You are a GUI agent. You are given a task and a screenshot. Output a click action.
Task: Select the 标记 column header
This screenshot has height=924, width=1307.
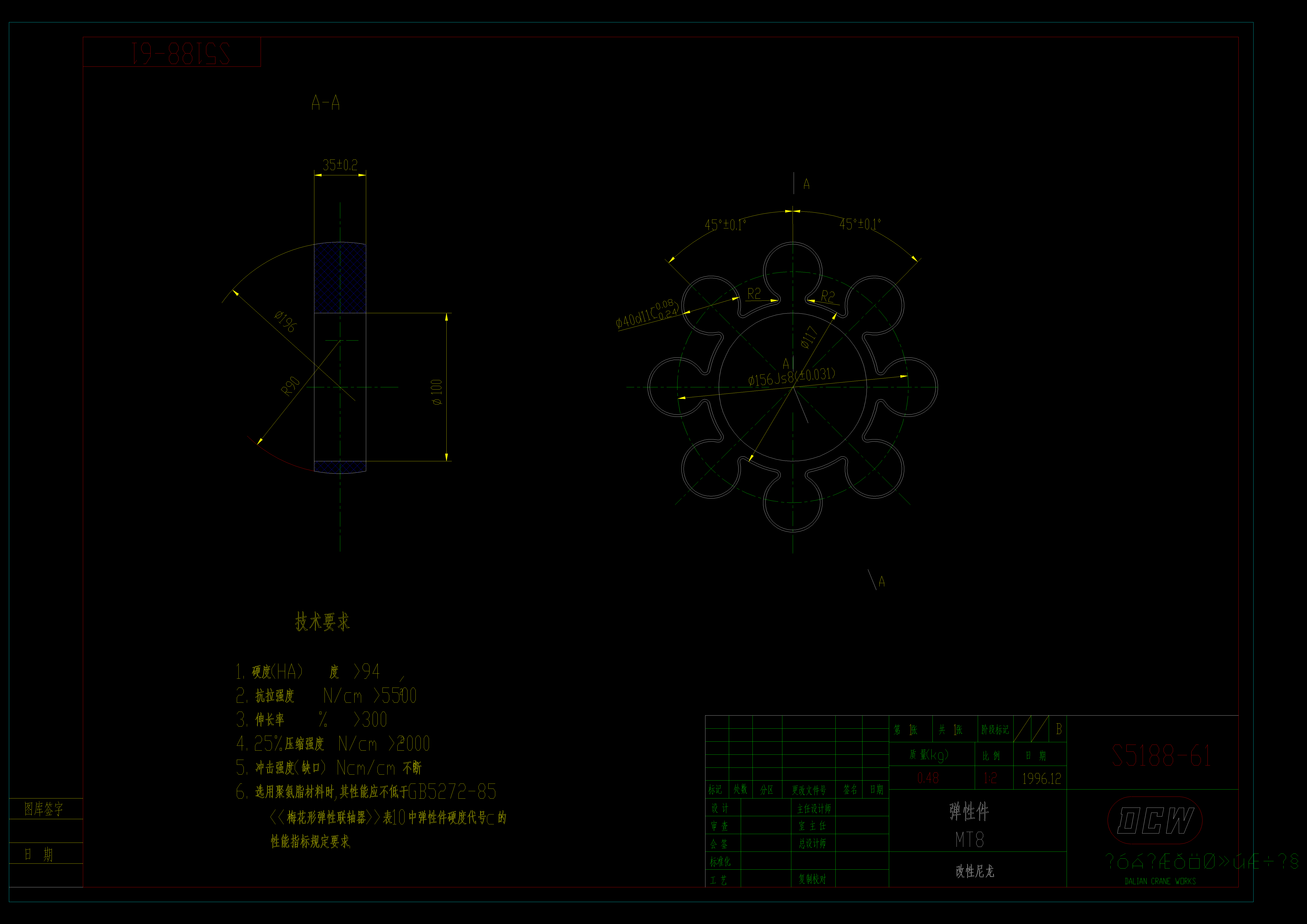[715, 790]
